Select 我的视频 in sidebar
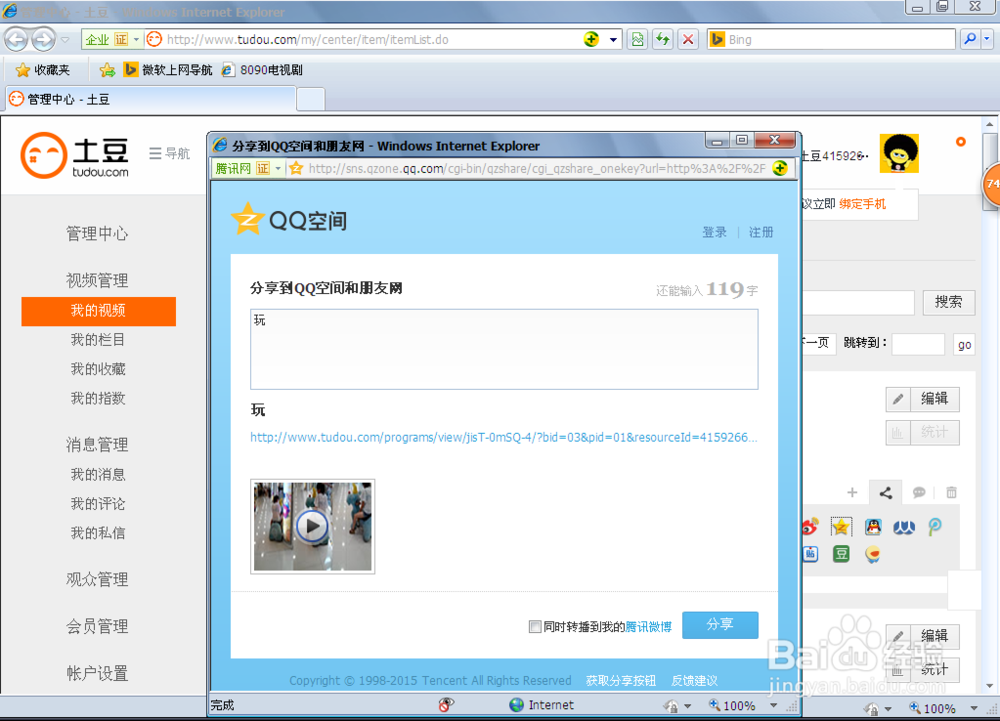The image size is (1000, 721). (98, 311)
